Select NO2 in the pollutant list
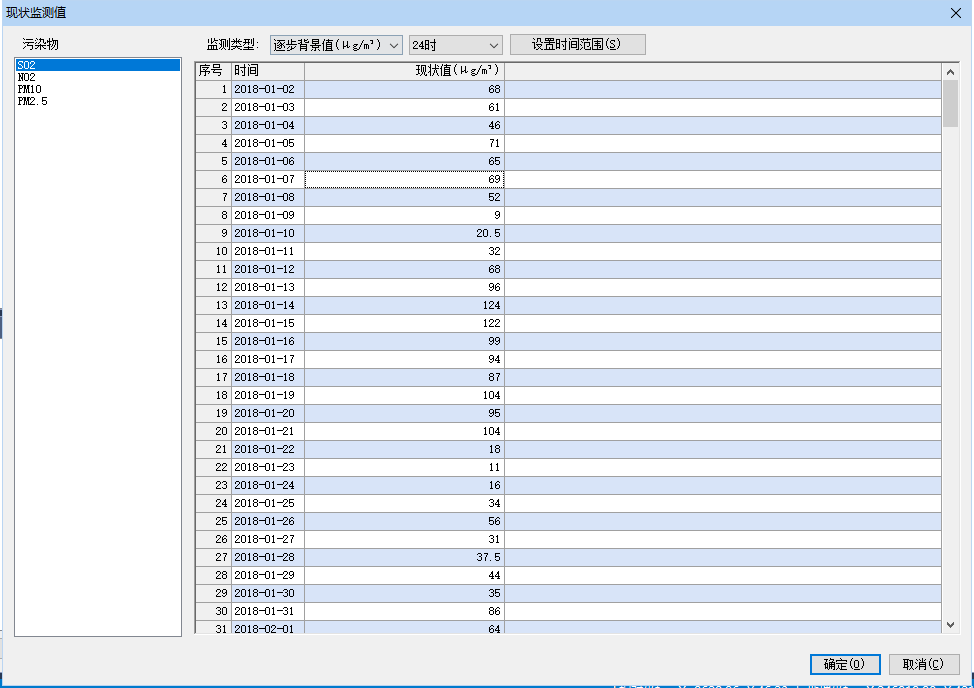Screen dimensions: 974x688 point(27,77)
